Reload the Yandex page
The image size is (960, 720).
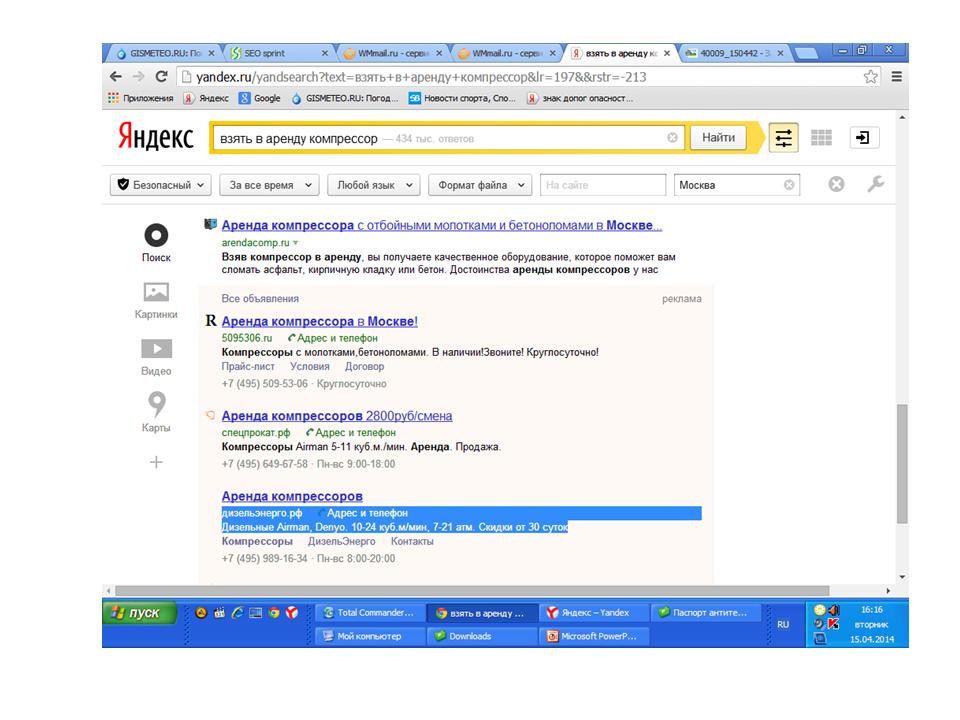tap(162, 77)
